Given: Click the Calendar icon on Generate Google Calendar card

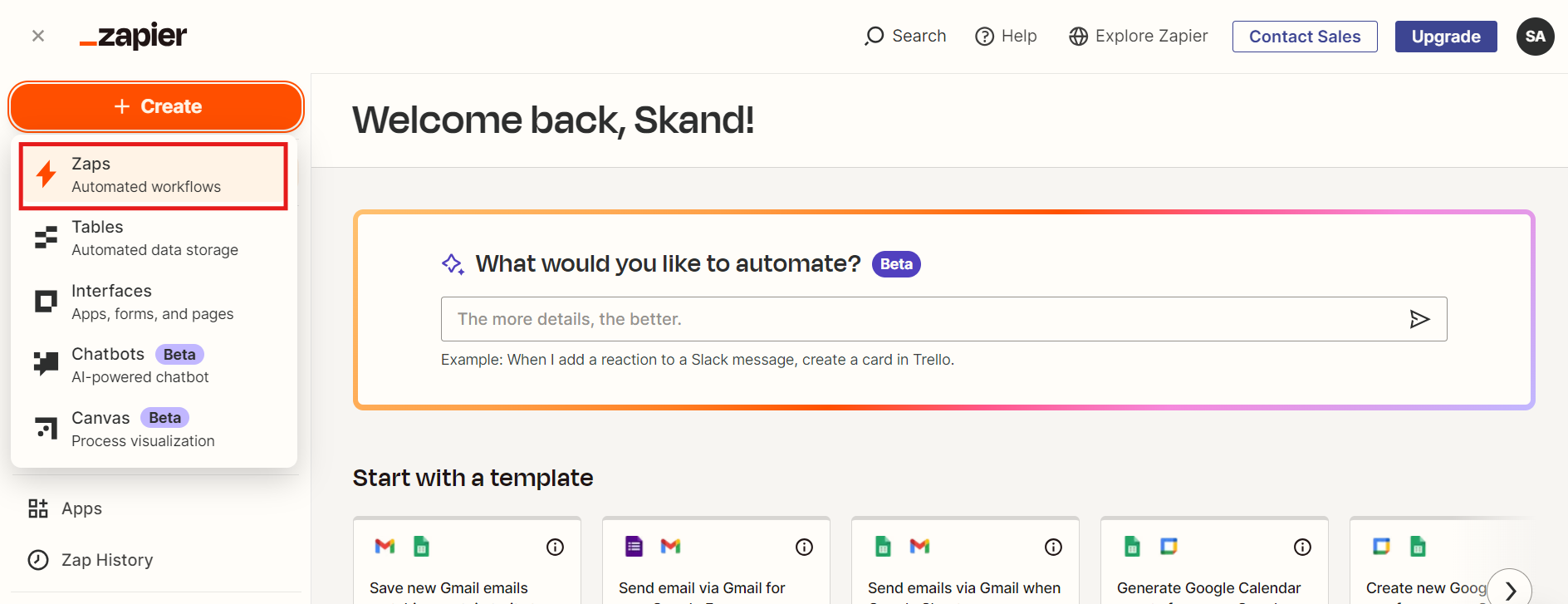Looking at the screenshot, I should point(1169,546).
